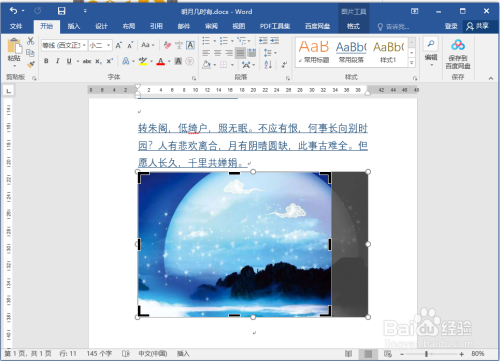
Task: Switch to the 引用 tab
Action: pyautogui.click(x=156, y=26)
